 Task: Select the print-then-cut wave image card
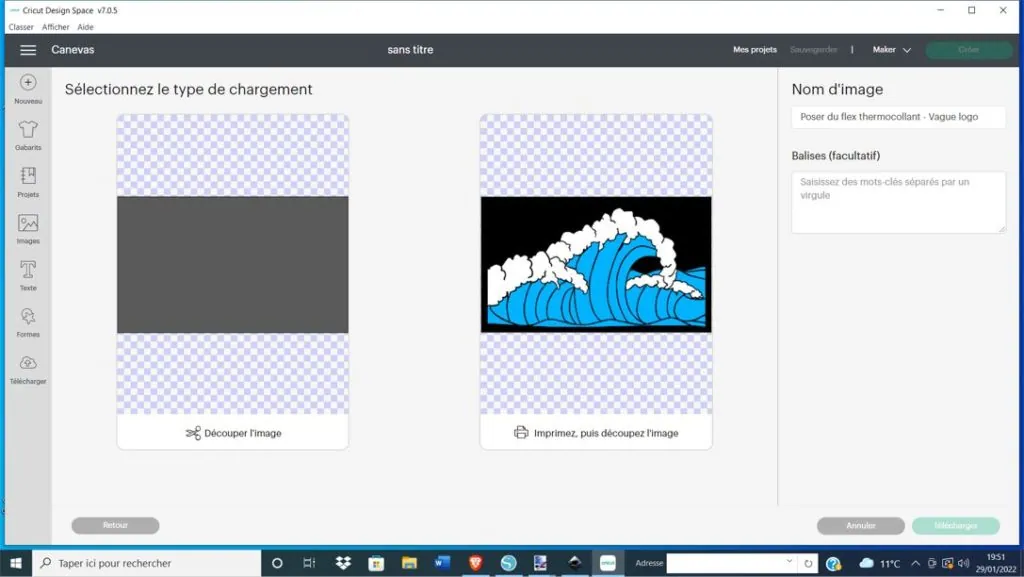point(596,282)
